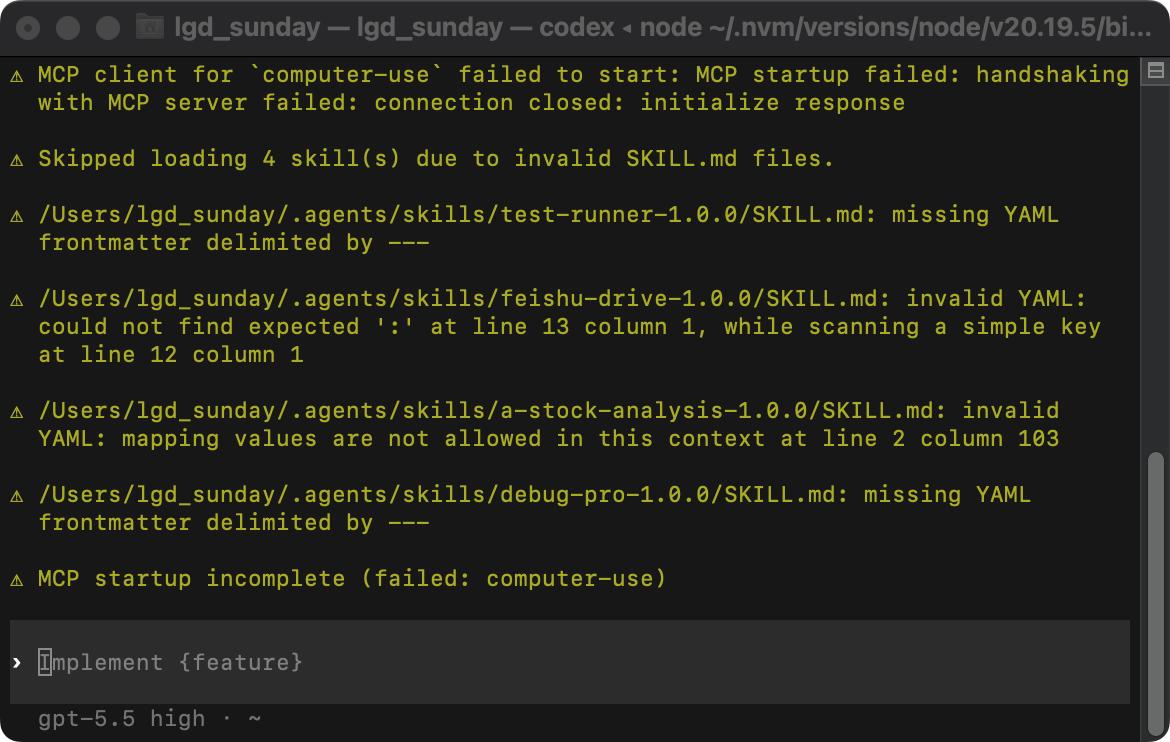Screen dimensions: 1170x742
Task: Click warning icon beside debug-pro SKILL.md error
Action: [17, 496]
